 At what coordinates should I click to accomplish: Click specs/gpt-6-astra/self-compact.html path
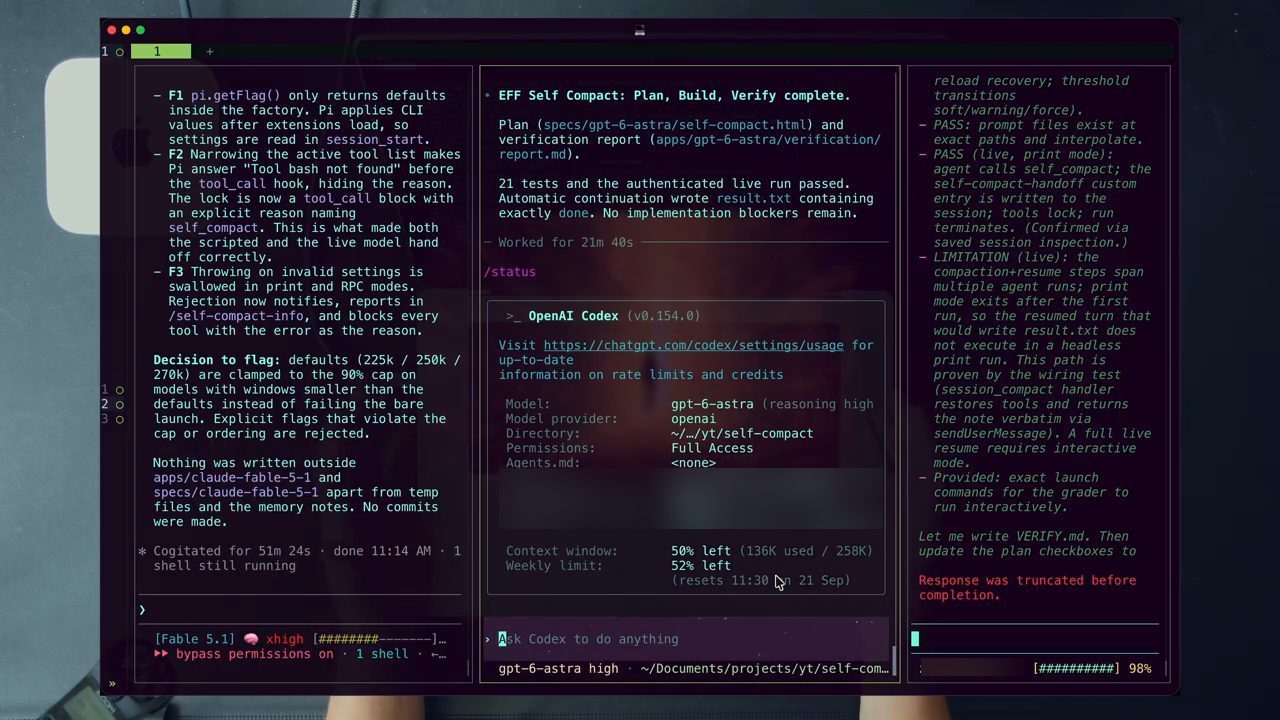[675, 125]
